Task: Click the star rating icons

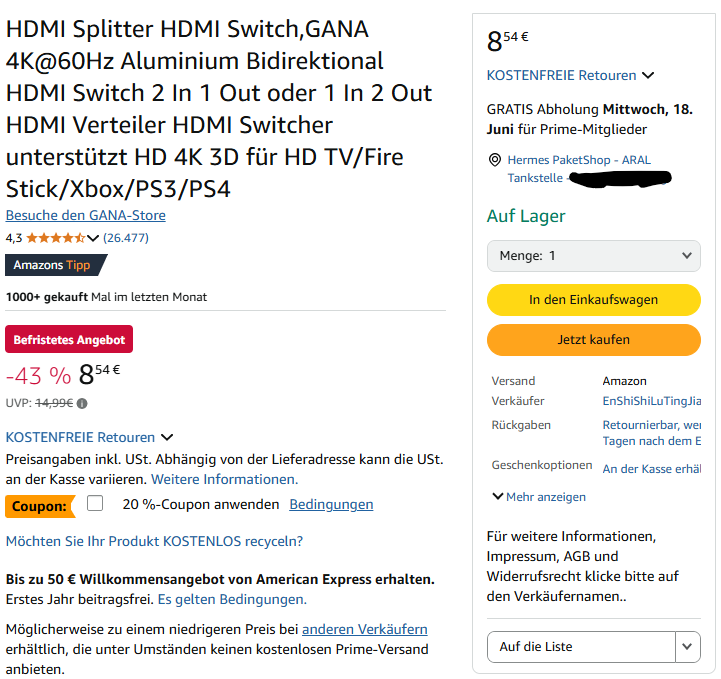Action: click(55, 238)
